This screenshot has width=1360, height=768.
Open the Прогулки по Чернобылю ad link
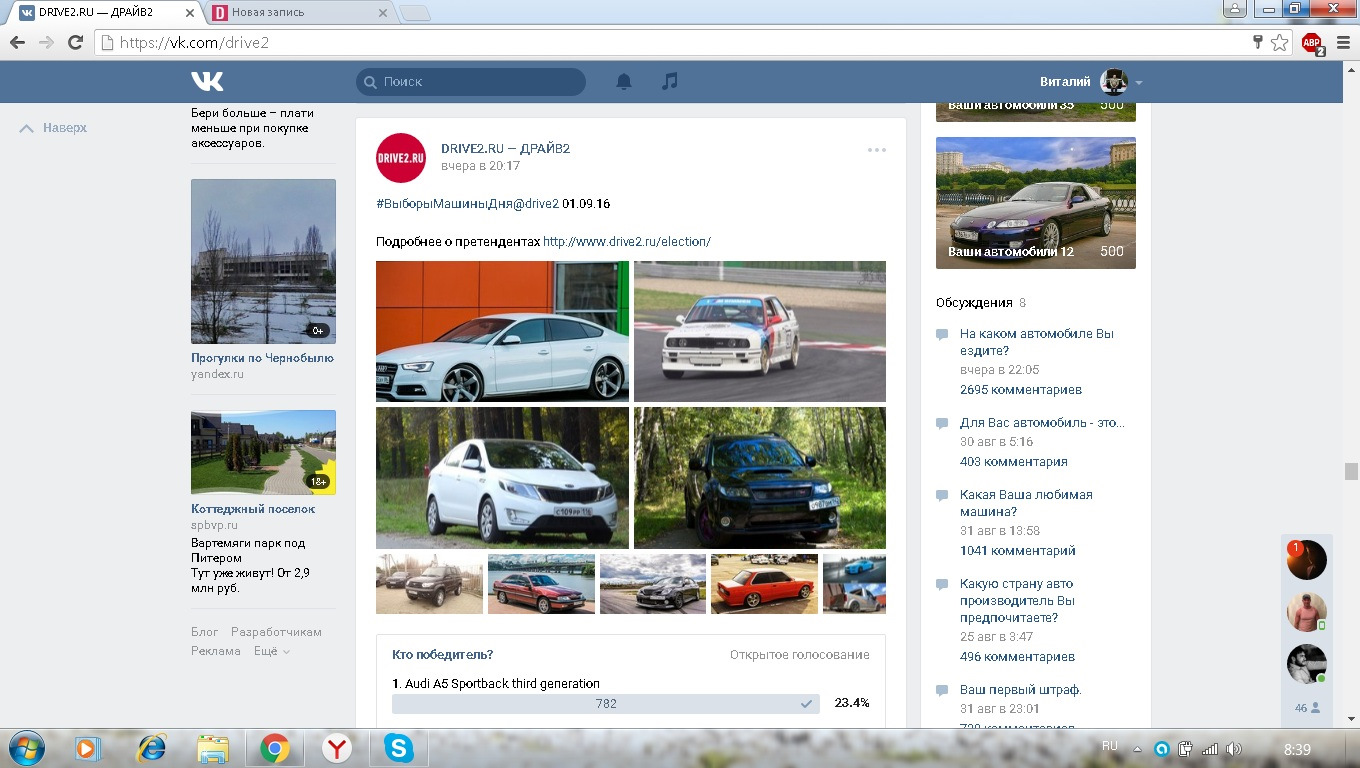(x=262, y=358)
